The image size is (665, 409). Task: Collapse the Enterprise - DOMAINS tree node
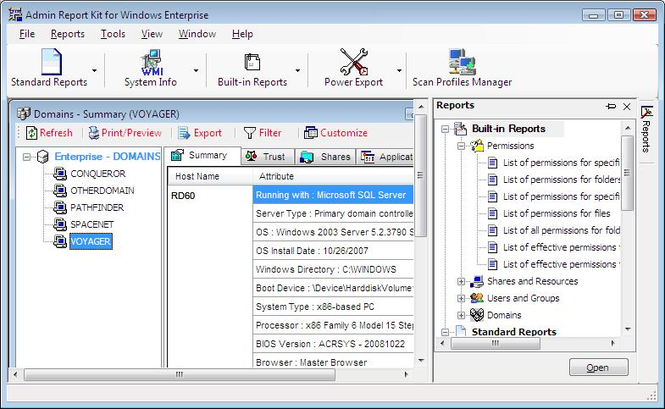27,157
